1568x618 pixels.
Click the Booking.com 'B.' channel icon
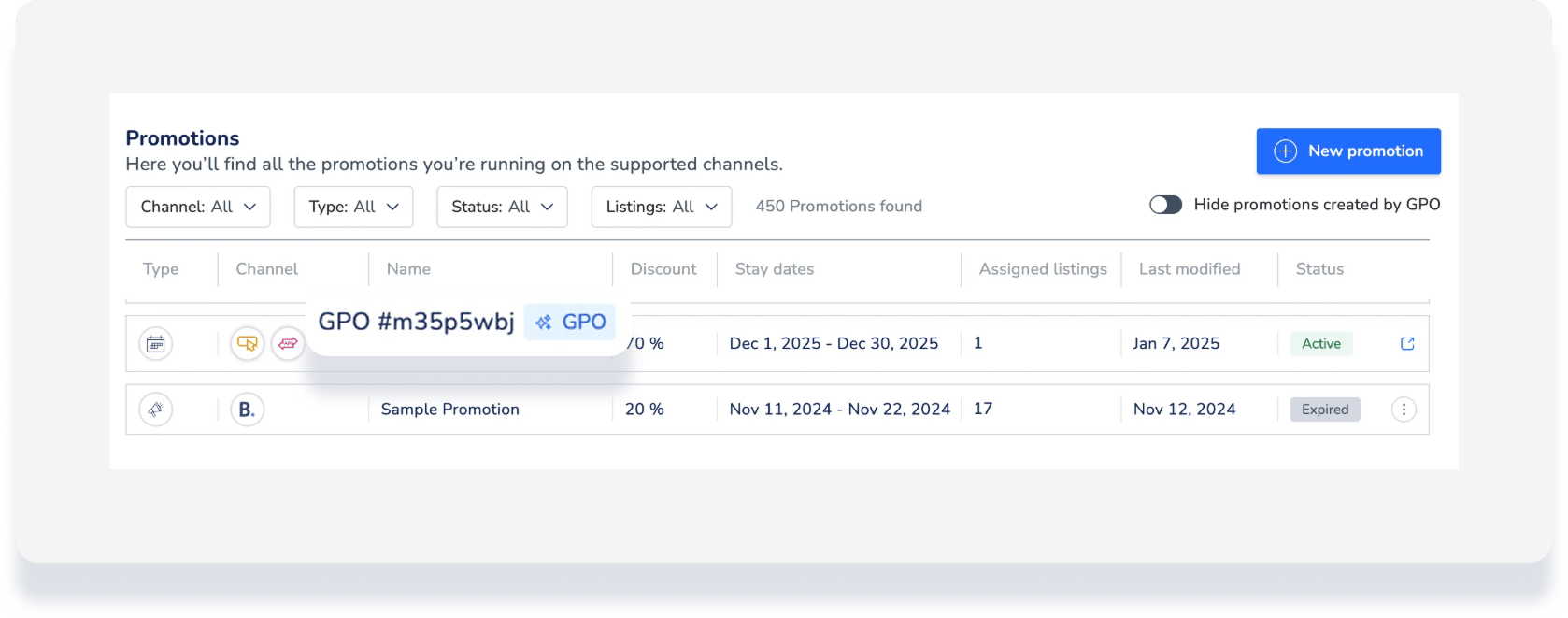(247, 410)
